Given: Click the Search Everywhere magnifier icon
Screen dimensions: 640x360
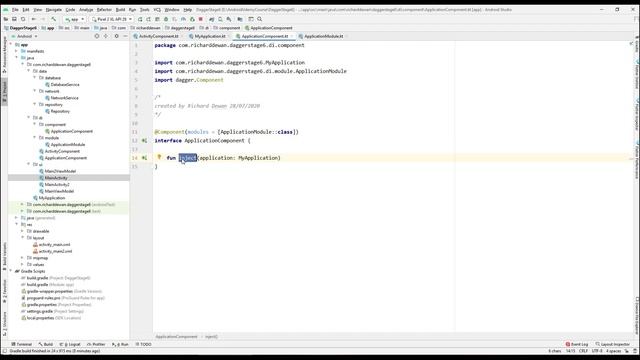Looking at the screenshot, I should point(260,19).
